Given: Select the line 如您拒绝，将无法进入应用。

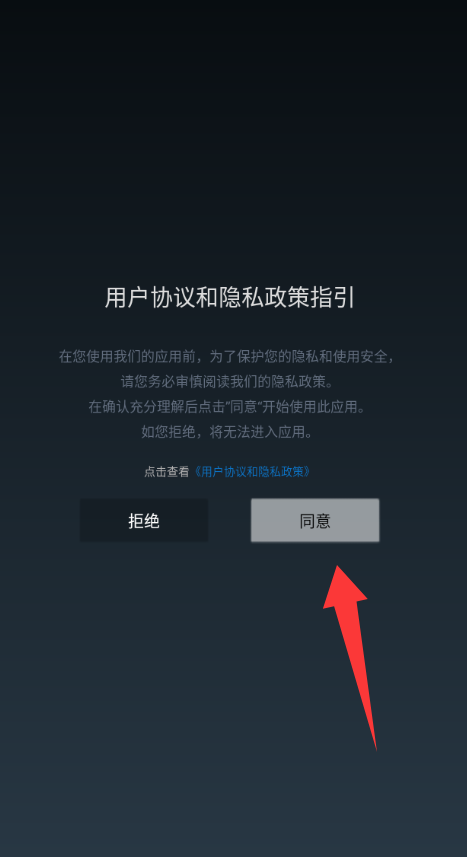Looking at the screenshot, I should click(x=227, y=433).
